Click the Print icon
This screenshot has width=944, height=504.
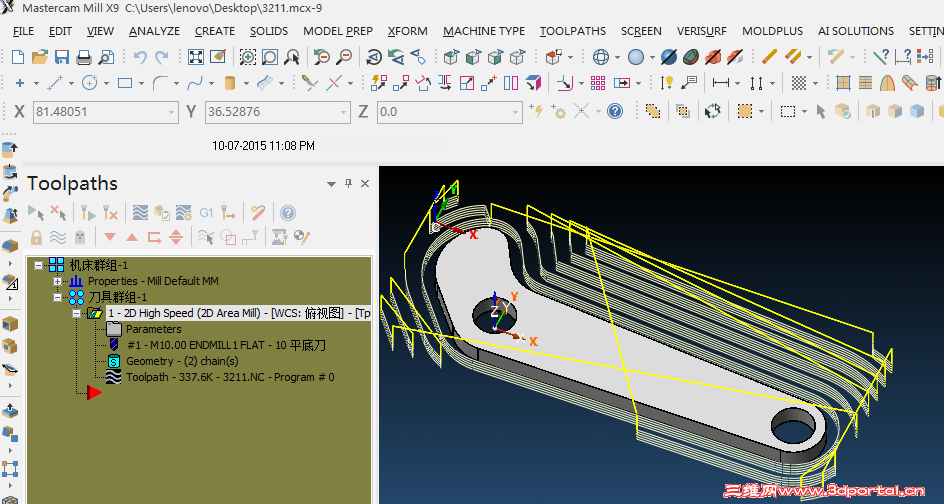pyautogui.click(x=84, y=57)
